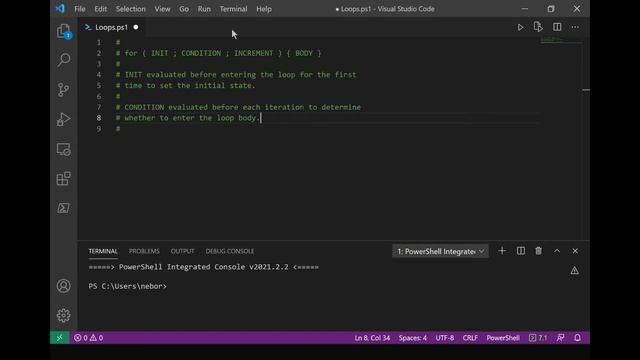
Task: Change encoding via UTF-8 status item
Action: tap(444, 338)
